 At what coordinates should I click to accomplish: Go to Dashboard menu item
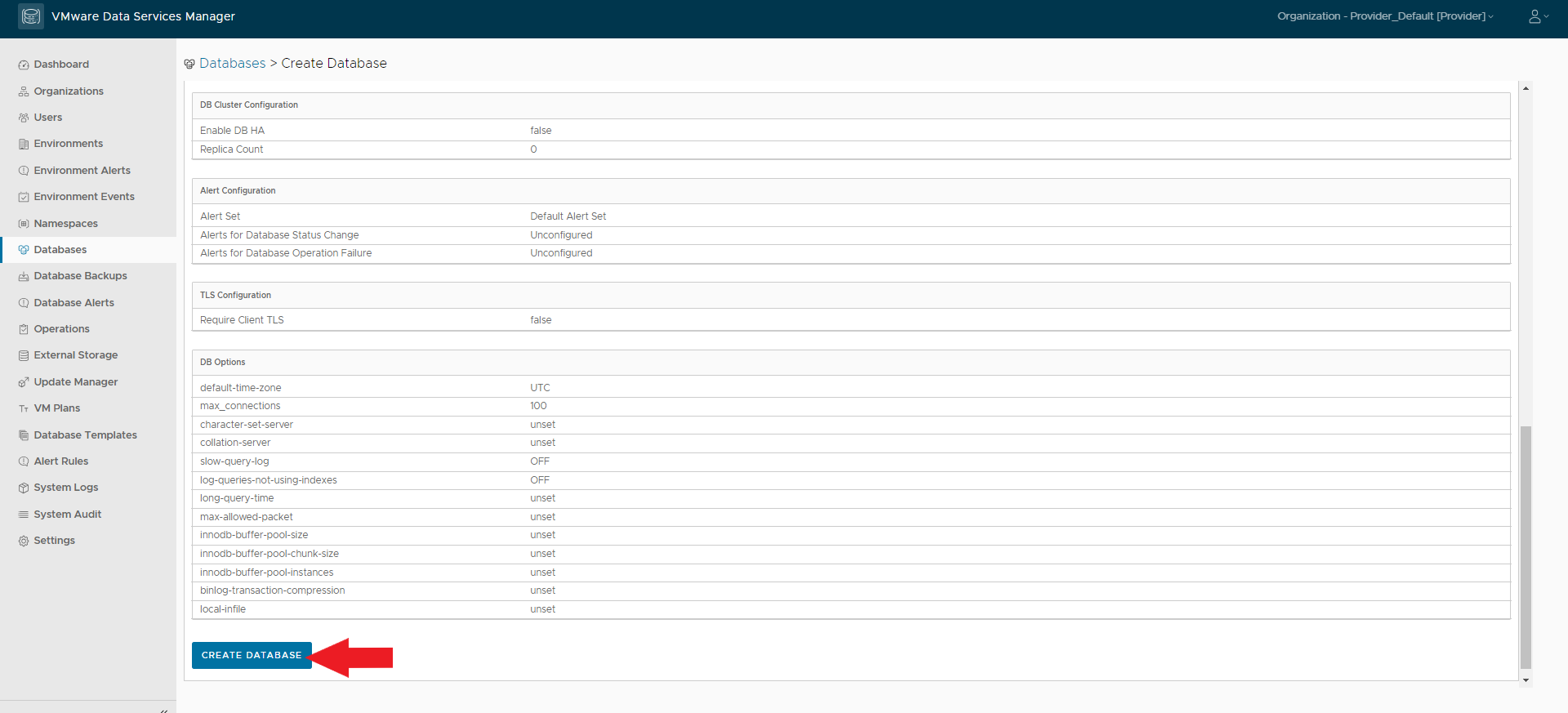tap(61, 65)
